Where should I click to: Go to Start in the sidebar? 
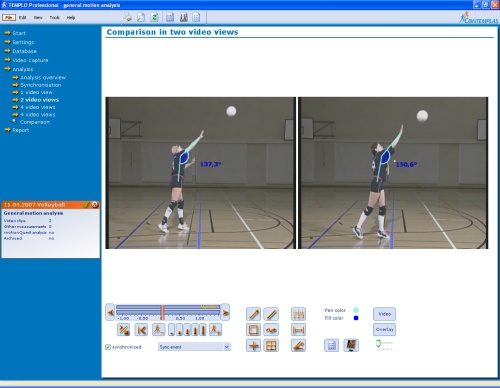pyautogui.click(x=19, y=33)
